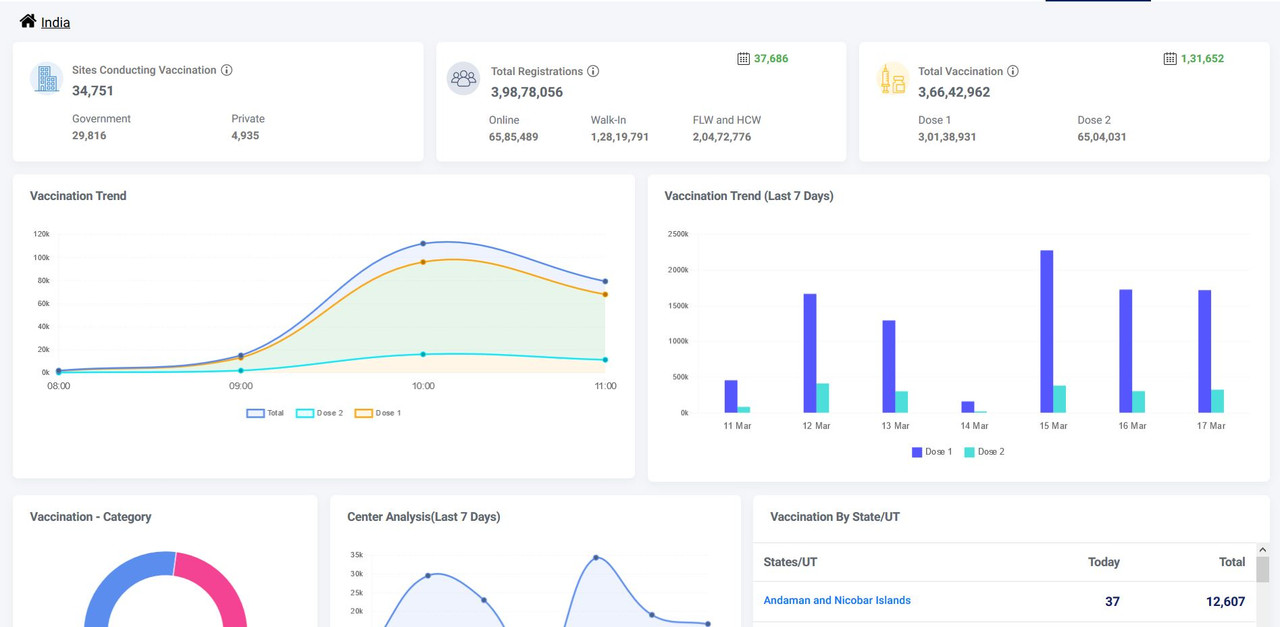Open Andaman and Nicobar Islands link

(837, 600)
